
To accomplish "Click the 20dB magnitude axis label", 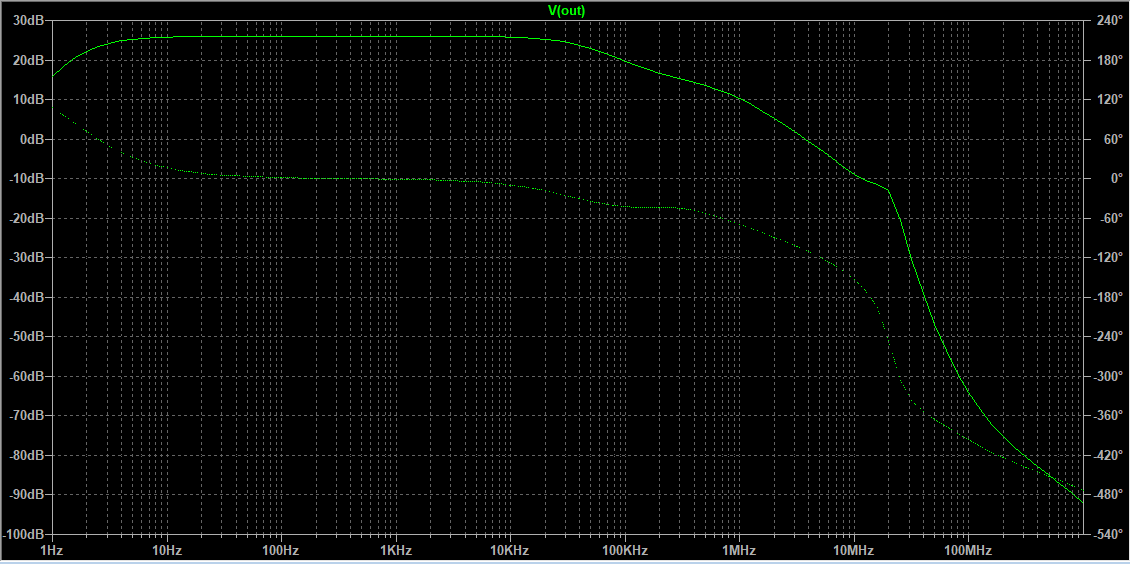I will [30, 61].
